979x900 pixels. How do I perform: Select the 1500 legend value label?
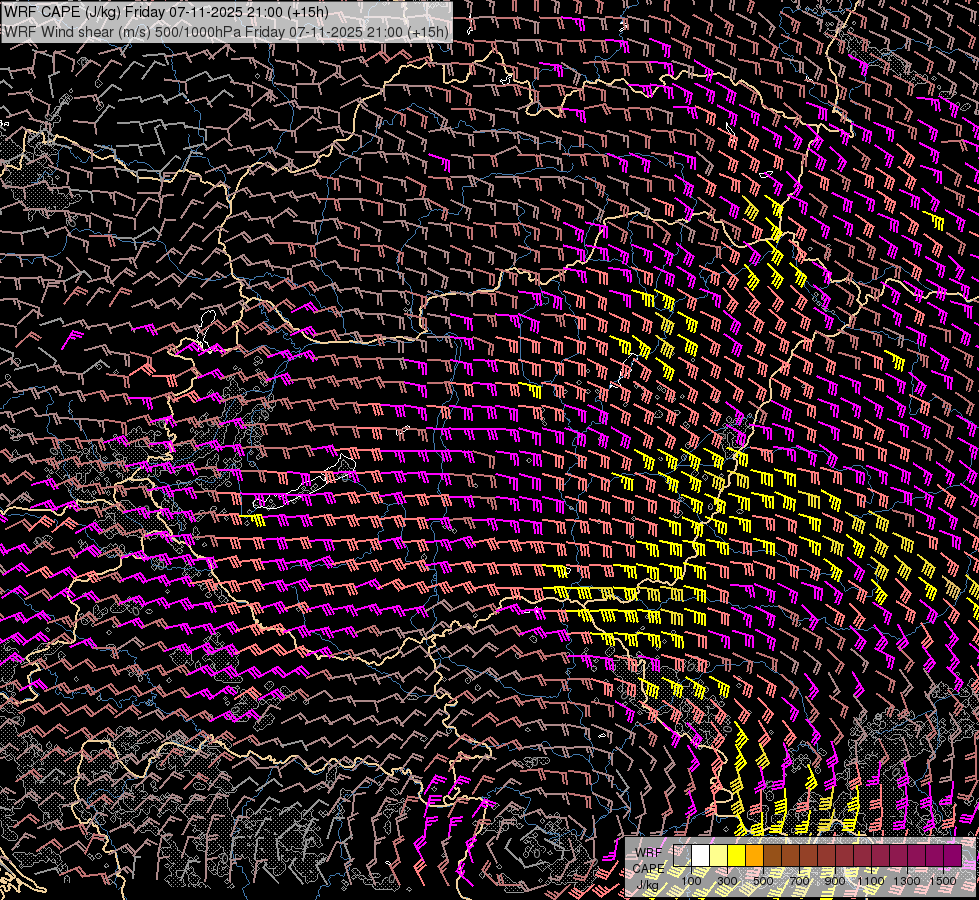(943, 880)
